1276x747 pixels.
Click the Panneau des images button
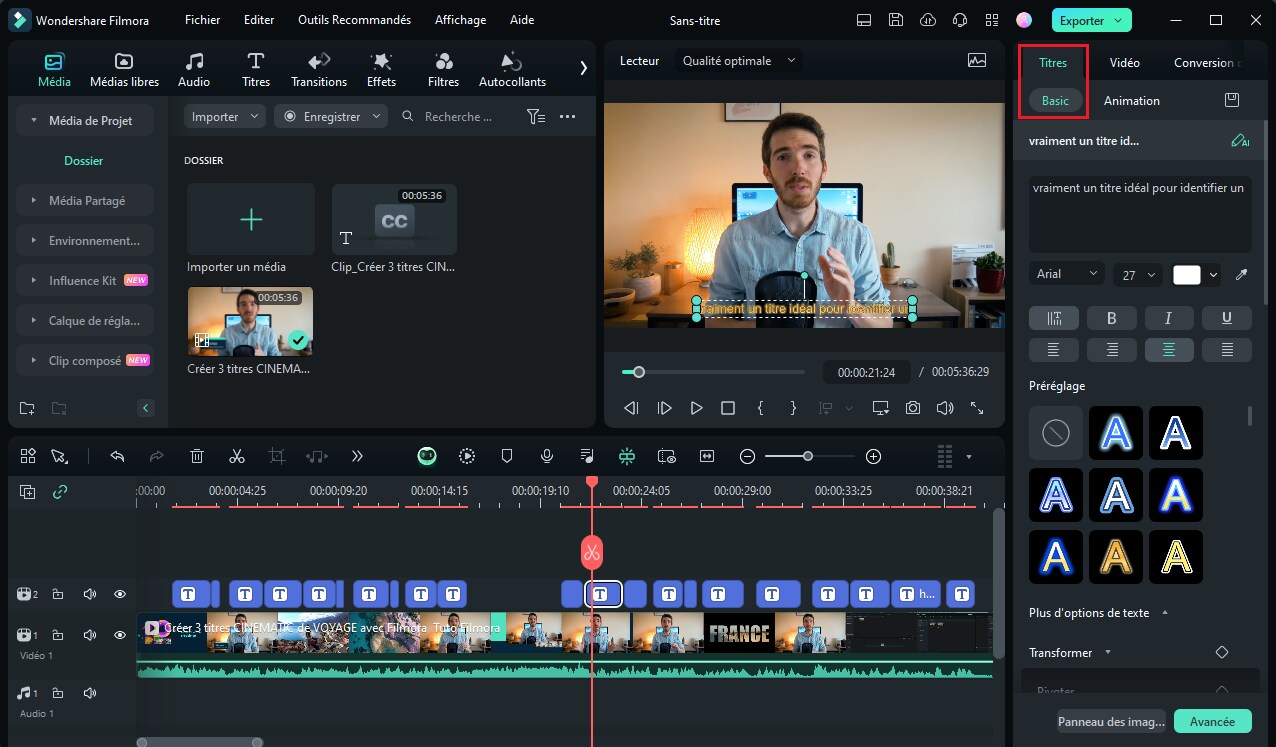point(1112,721)
